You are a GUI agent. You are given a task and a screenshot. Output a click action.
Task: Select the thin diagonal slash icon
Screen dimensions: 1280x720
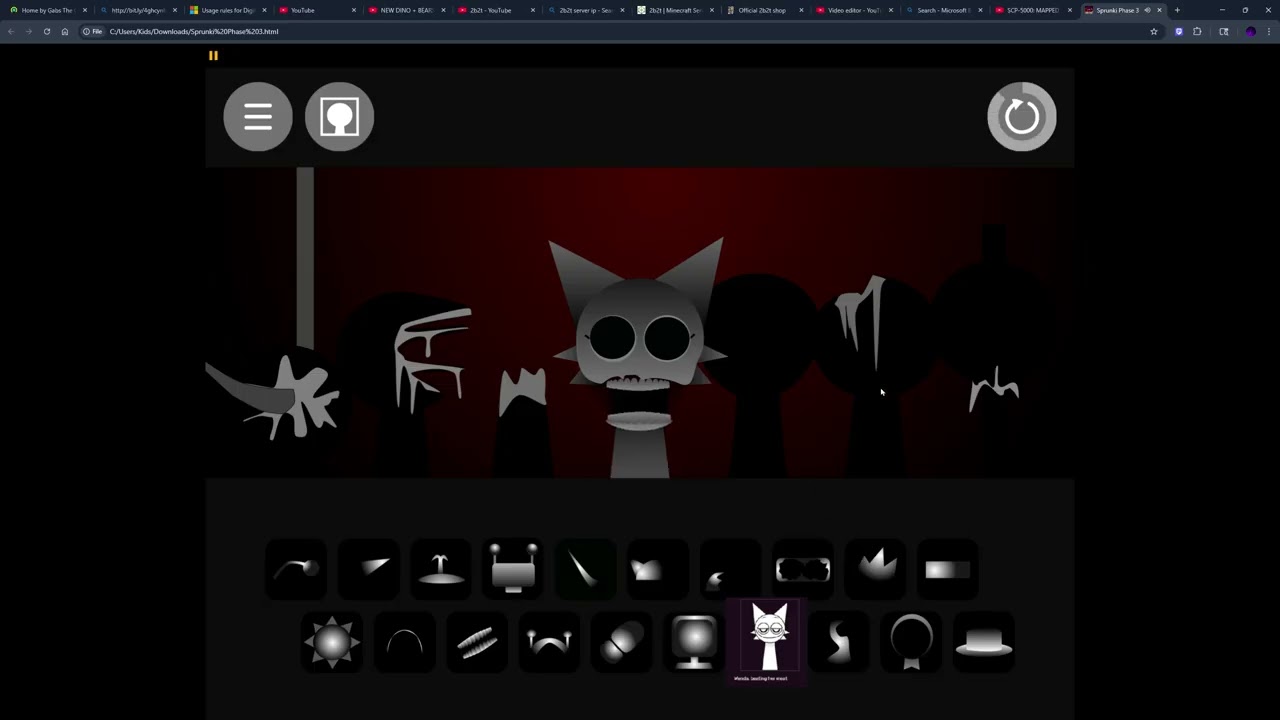pos(586,569)
